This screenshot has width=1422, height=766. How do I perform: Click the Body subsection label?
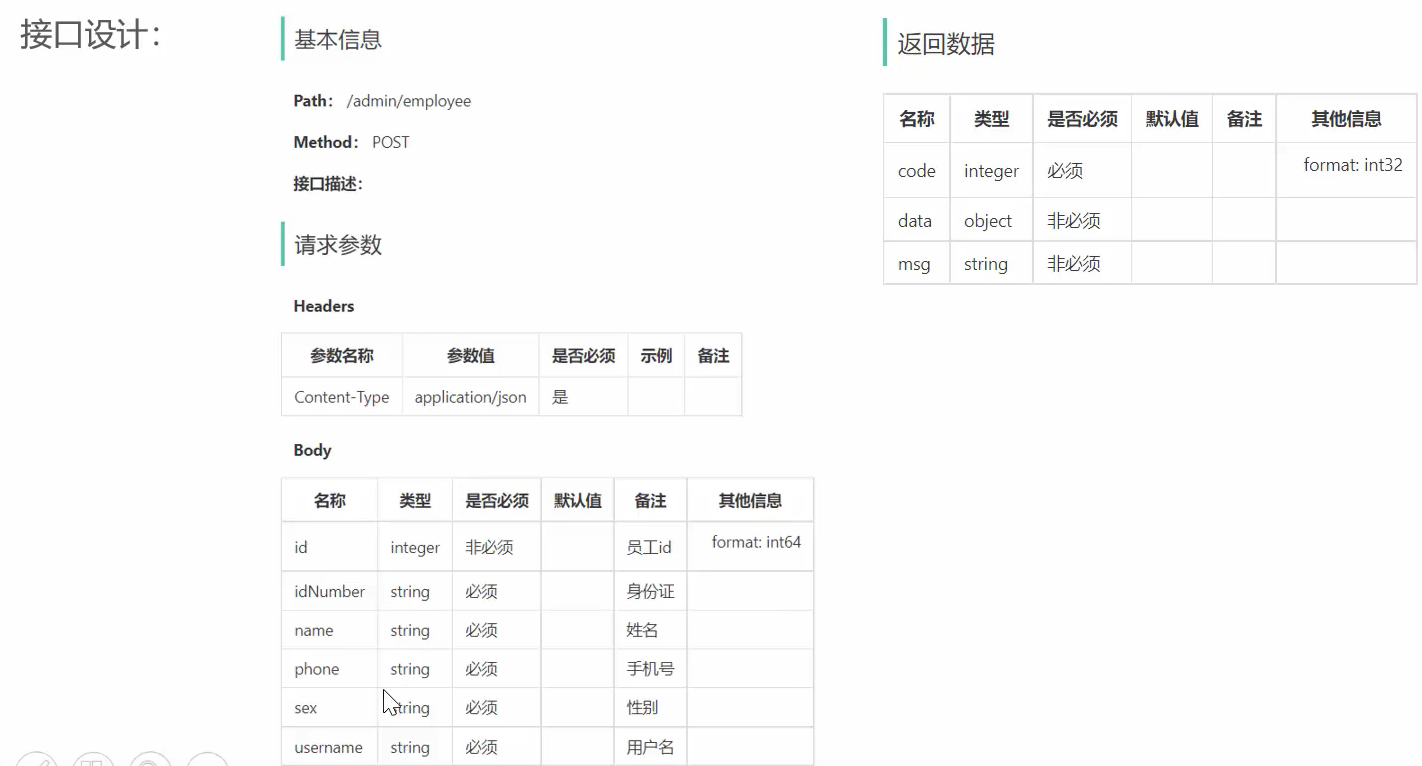(x=312, y=450)
